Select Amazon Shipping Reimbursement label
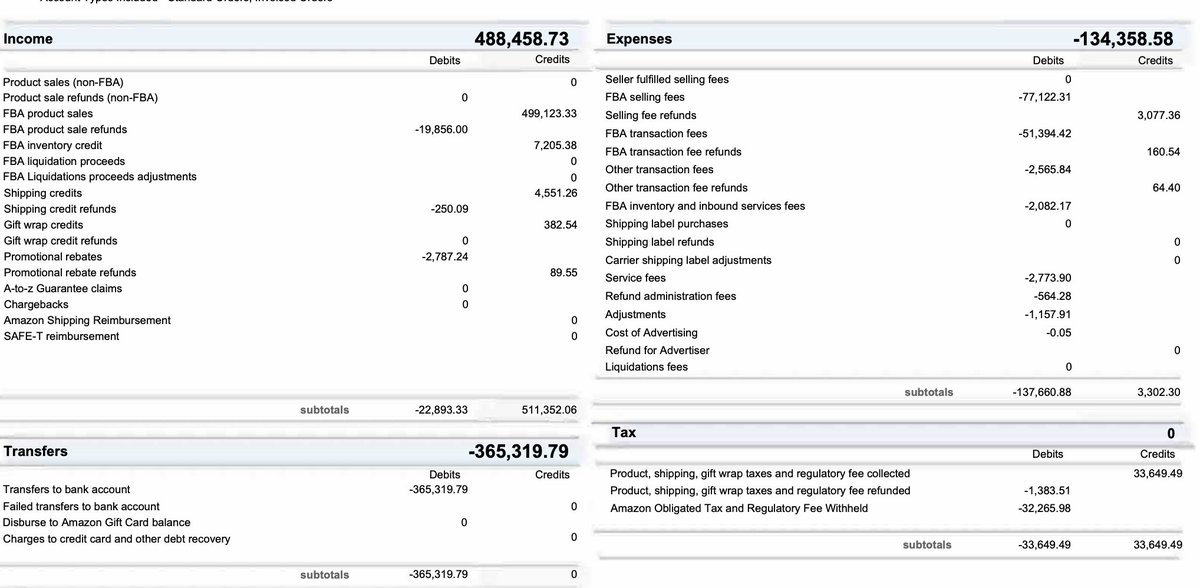This screenshot has height=588, width=1200. [87, 320]
